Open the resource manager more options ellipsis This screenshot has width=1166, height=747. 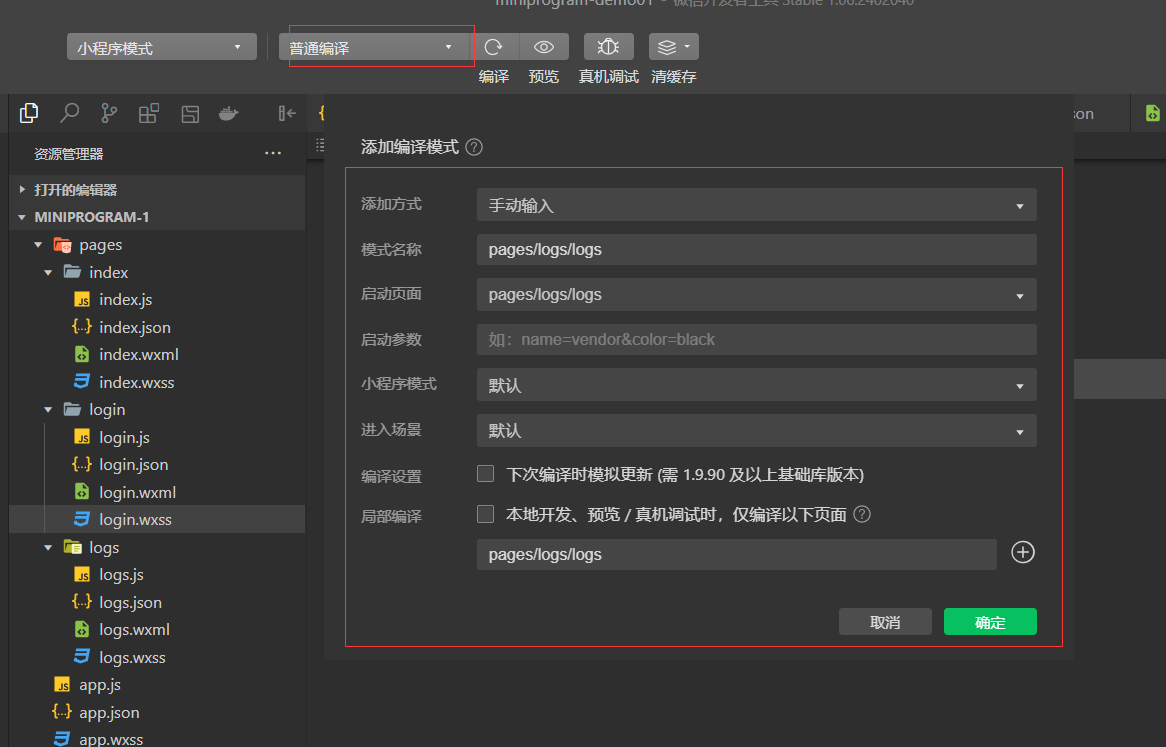tap(273, 153)
